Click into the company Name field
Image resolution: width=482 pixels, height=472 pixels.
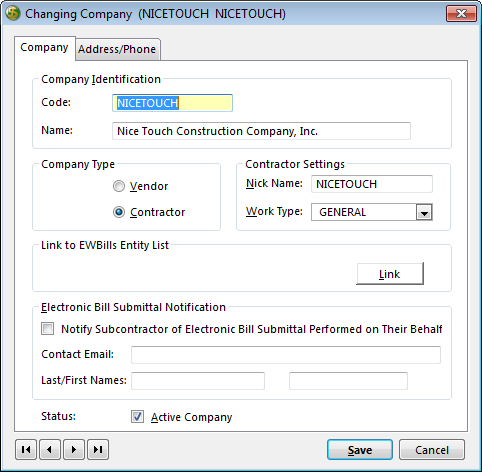[261, 131]
